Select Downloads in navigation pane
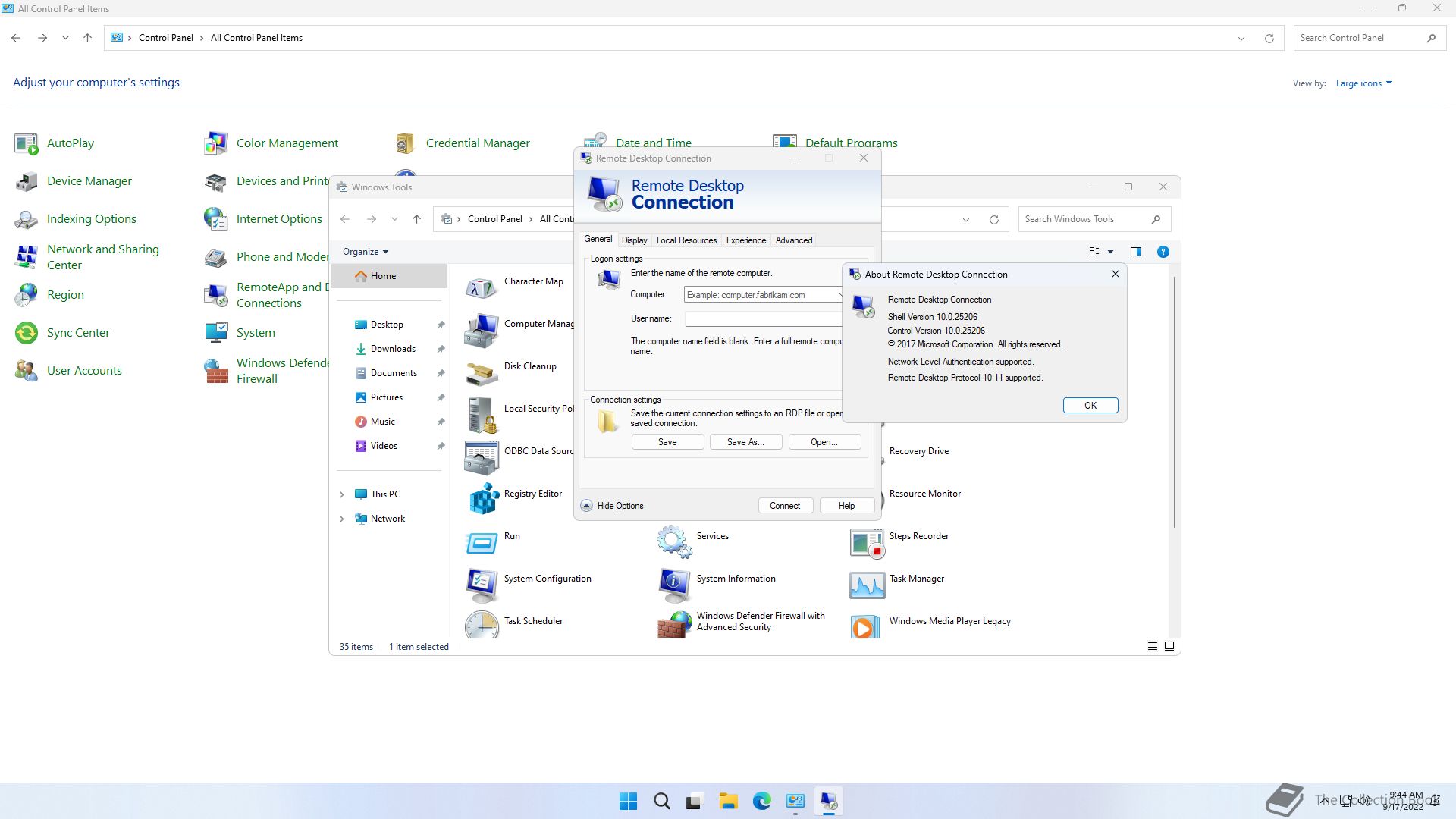1456x819 pixels. tap(393, 349)
